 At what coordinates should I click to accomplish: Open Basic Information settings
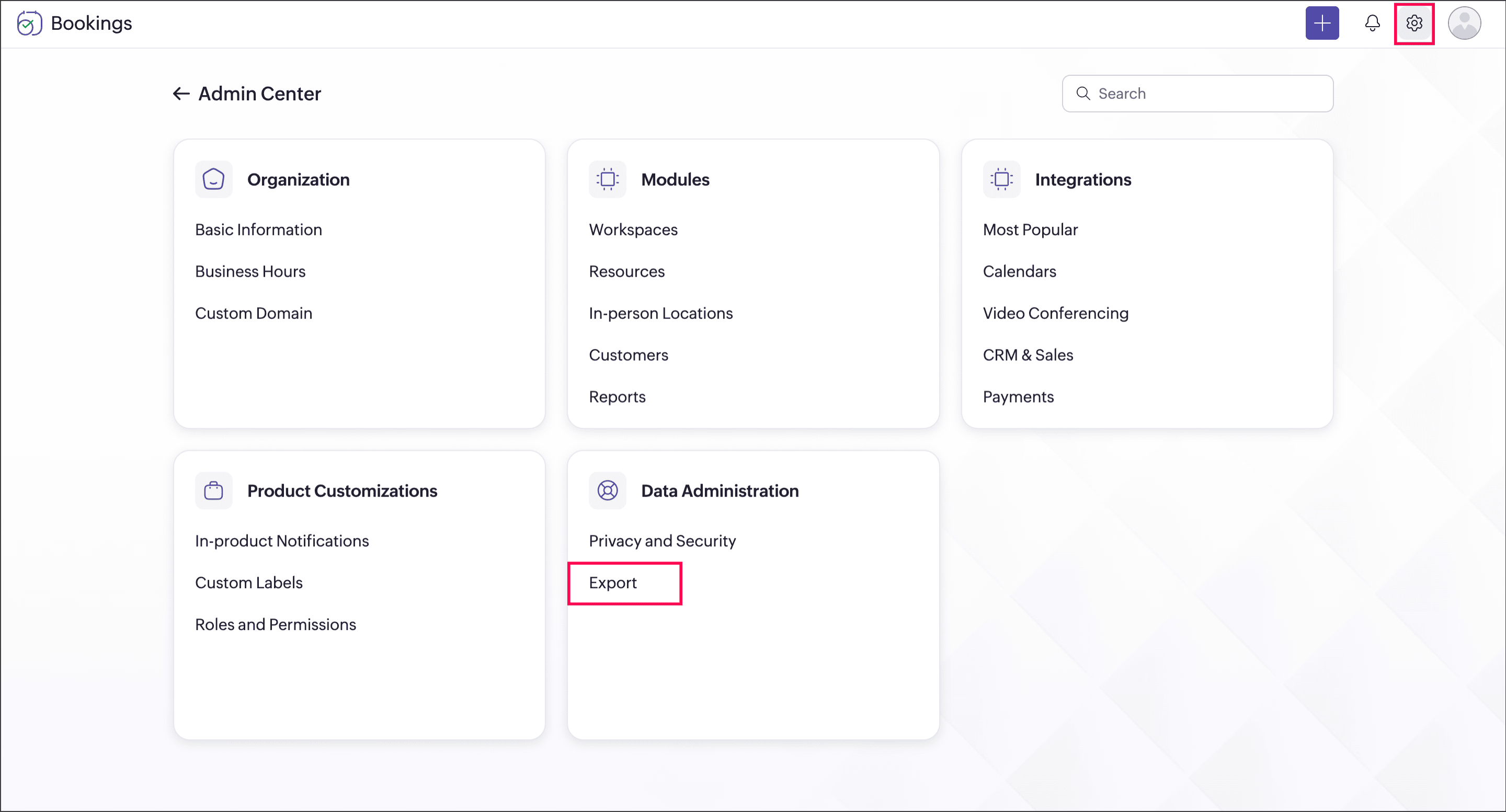coord(258,230)
